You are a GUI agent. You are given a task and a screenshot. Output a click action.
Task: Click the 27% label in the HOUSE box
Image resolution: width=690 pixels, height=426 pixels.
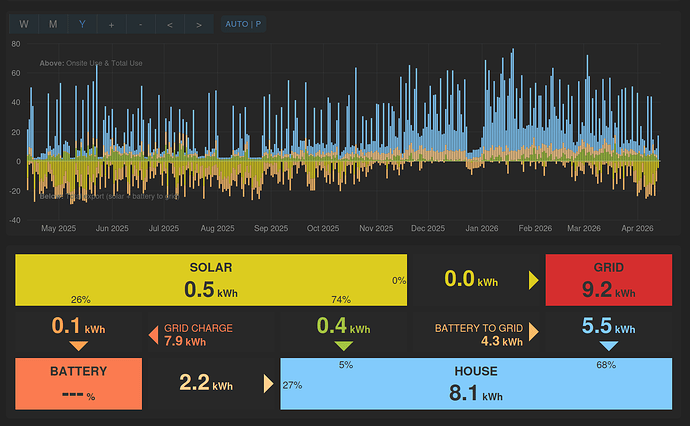(x=292, y=386)
